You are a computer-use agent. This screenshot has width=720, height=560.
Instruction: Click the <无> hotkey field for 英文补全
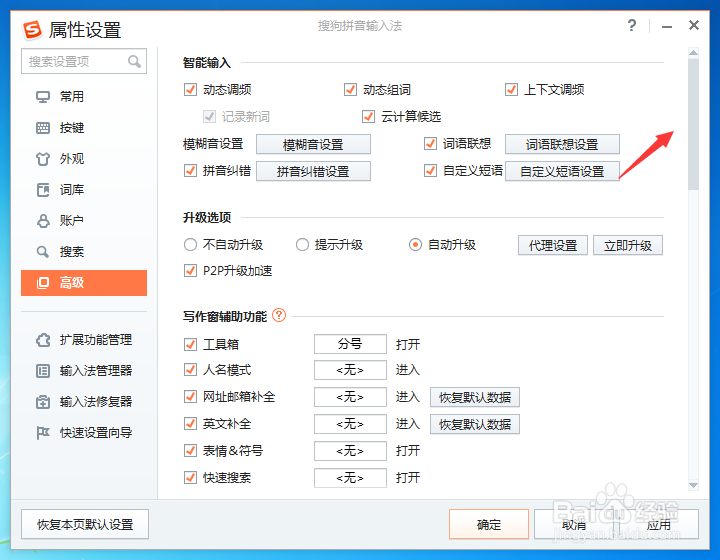pyautogui.click(x=350, y=424)
